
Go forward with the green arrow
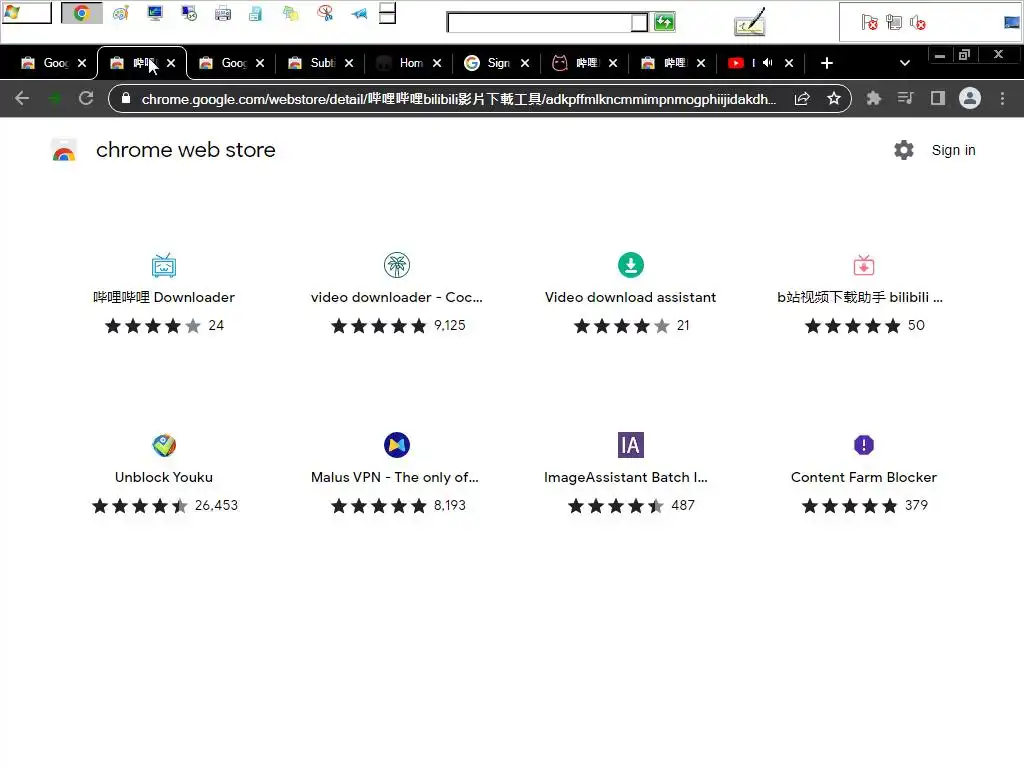pyautogui.click(x=55, y=99)
